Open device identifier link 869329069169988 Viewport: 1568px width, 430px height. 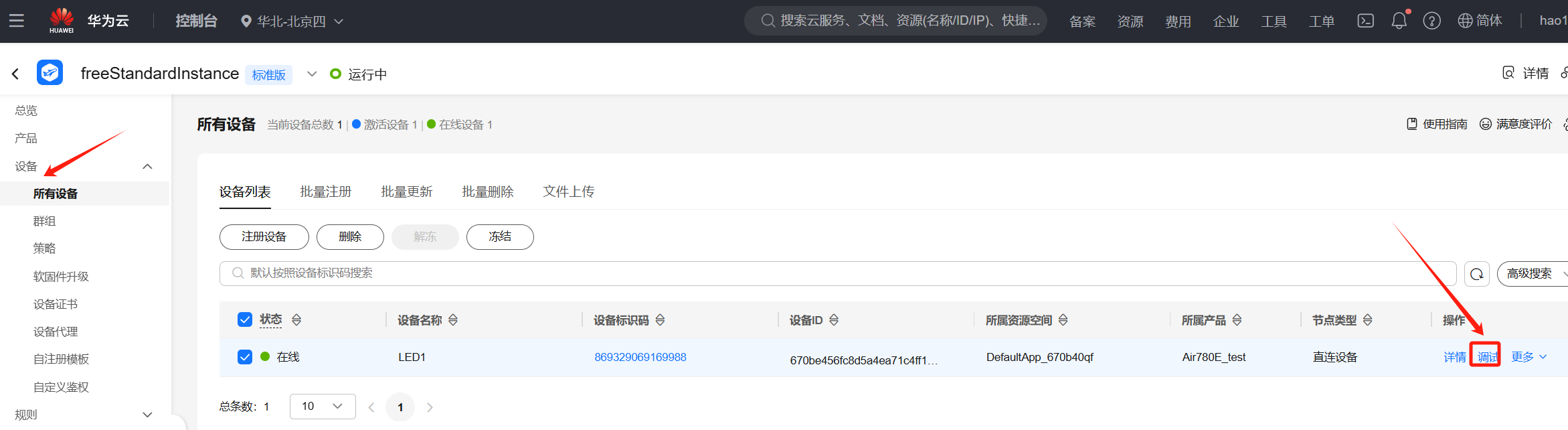(x=640, y=357)
